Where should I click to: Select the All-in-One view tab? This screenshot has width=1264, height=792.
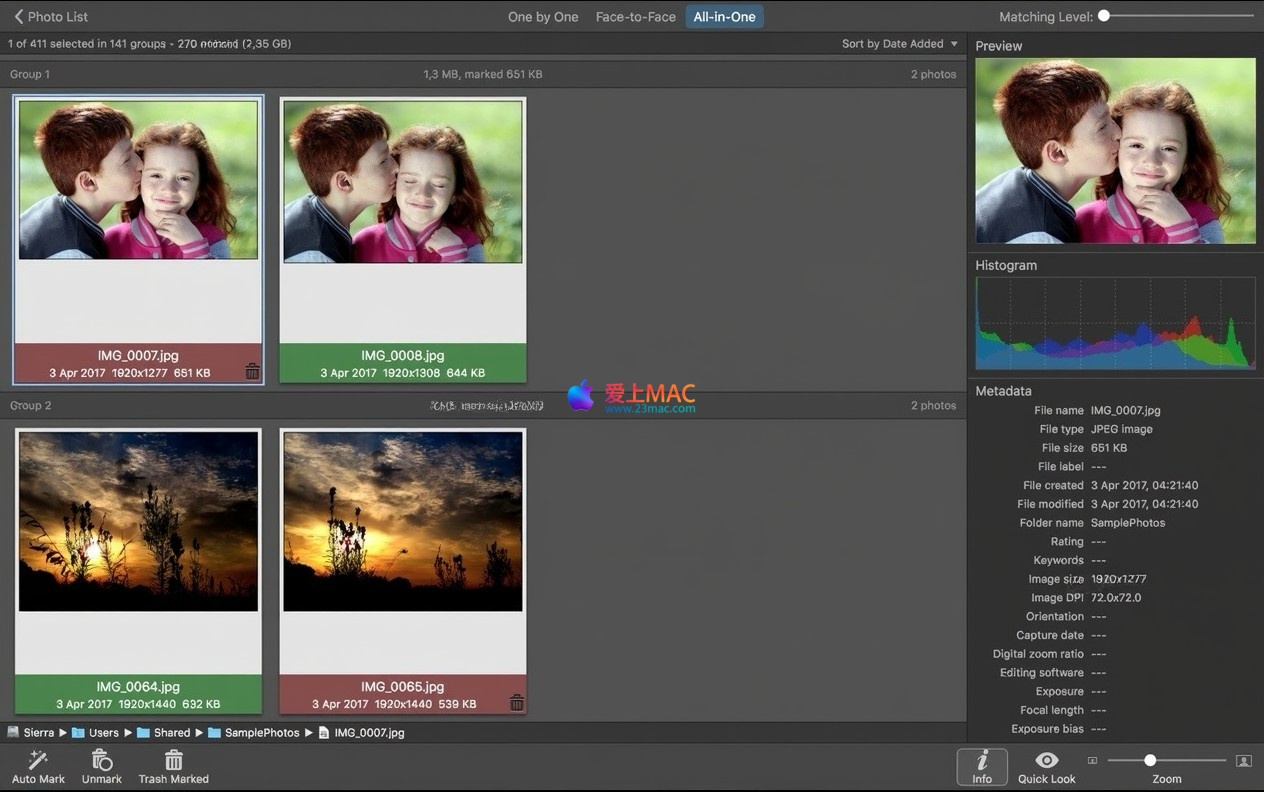click(725, 17)
